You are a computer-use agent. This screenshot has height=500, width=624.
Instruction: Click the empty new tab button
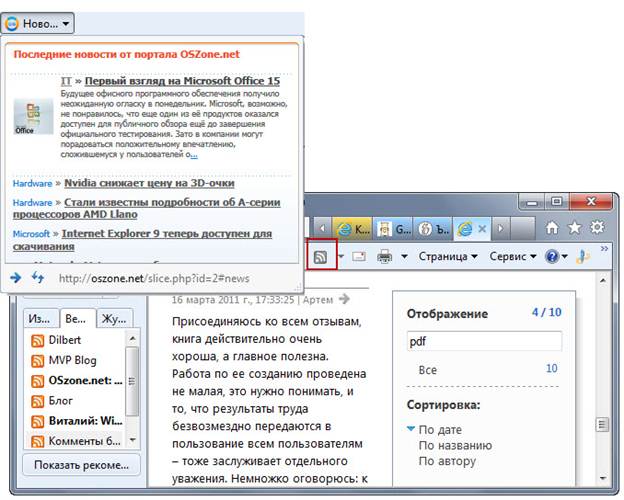[522, 229]
